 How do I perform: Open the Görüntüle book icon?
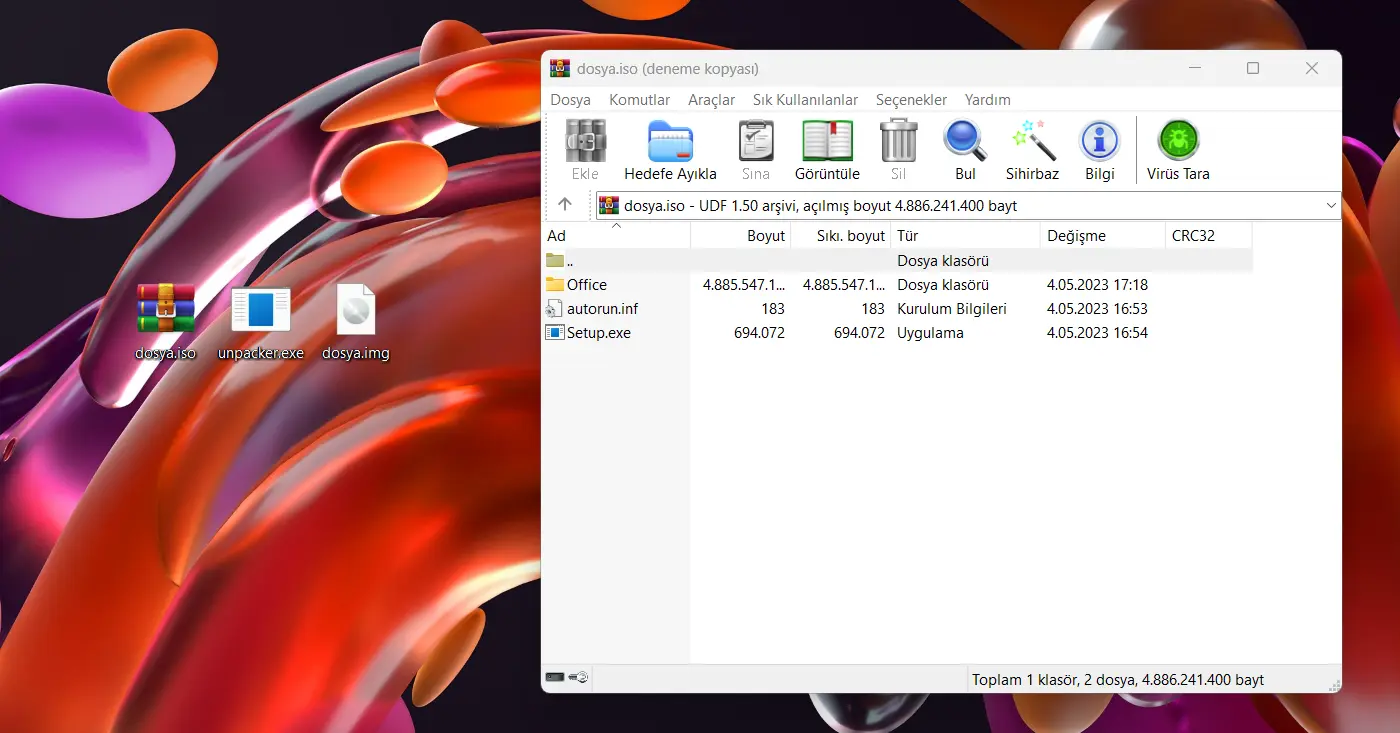tap(827, 141)
